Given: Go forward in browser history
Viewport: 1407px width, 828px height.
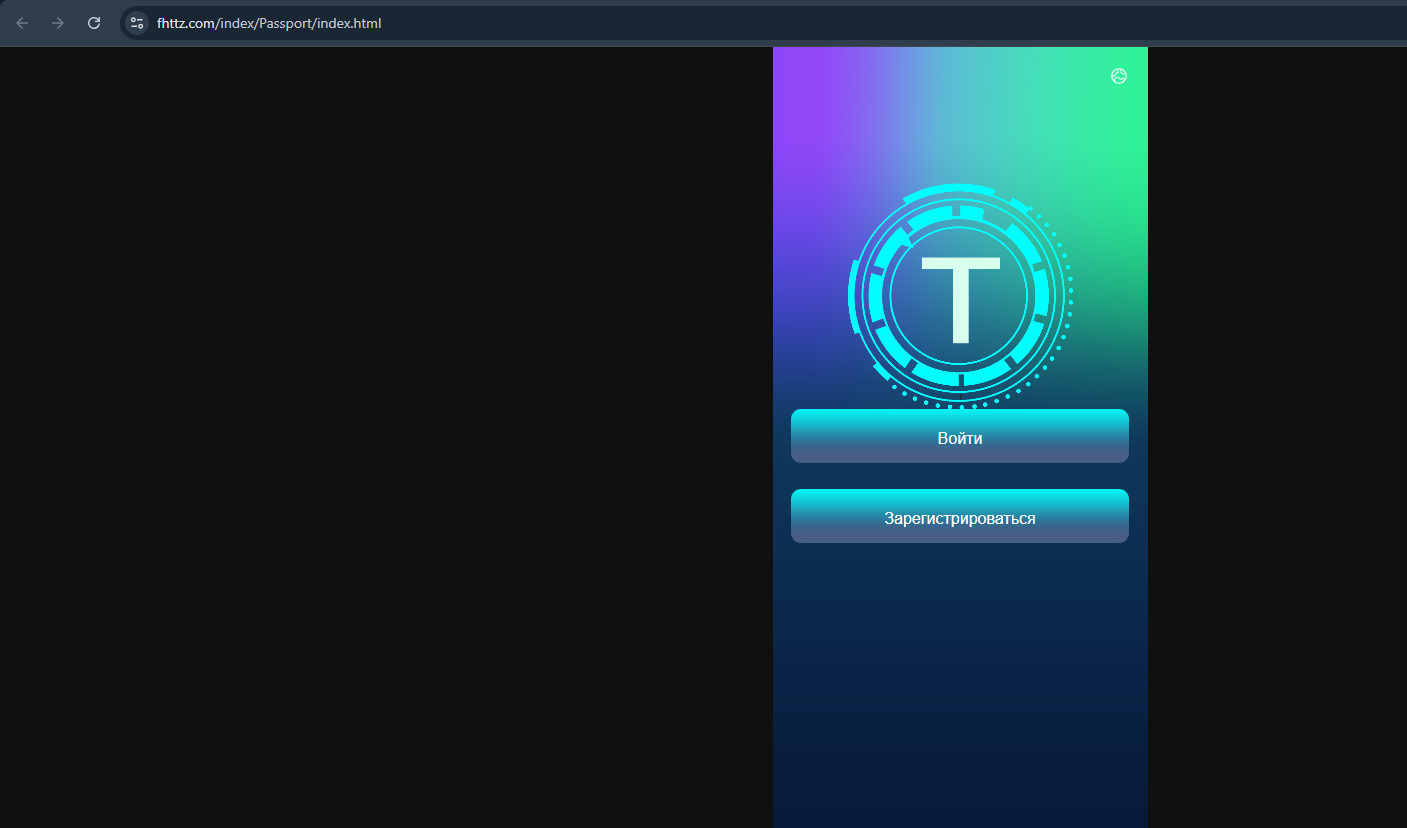Looking at the screenshot, I should (x=58, y=23).
